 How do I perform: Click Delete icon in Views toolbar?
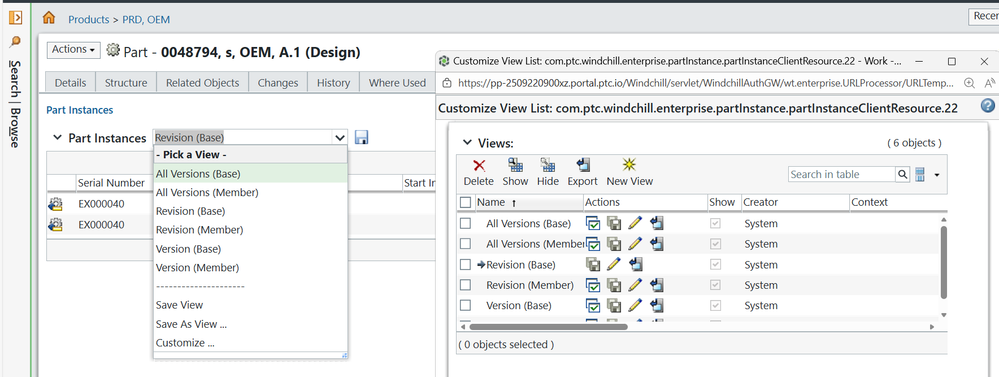click(x=479, y=166)
